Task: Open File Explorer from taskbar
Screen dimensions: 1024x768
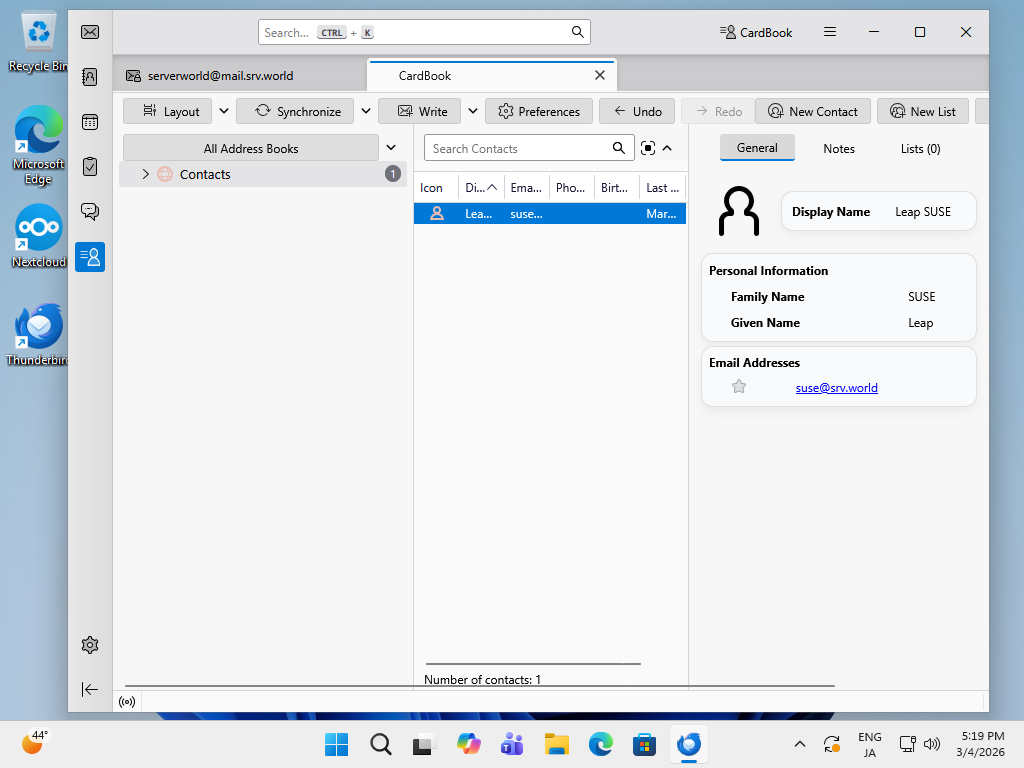Action: click(x=556, y=744)
